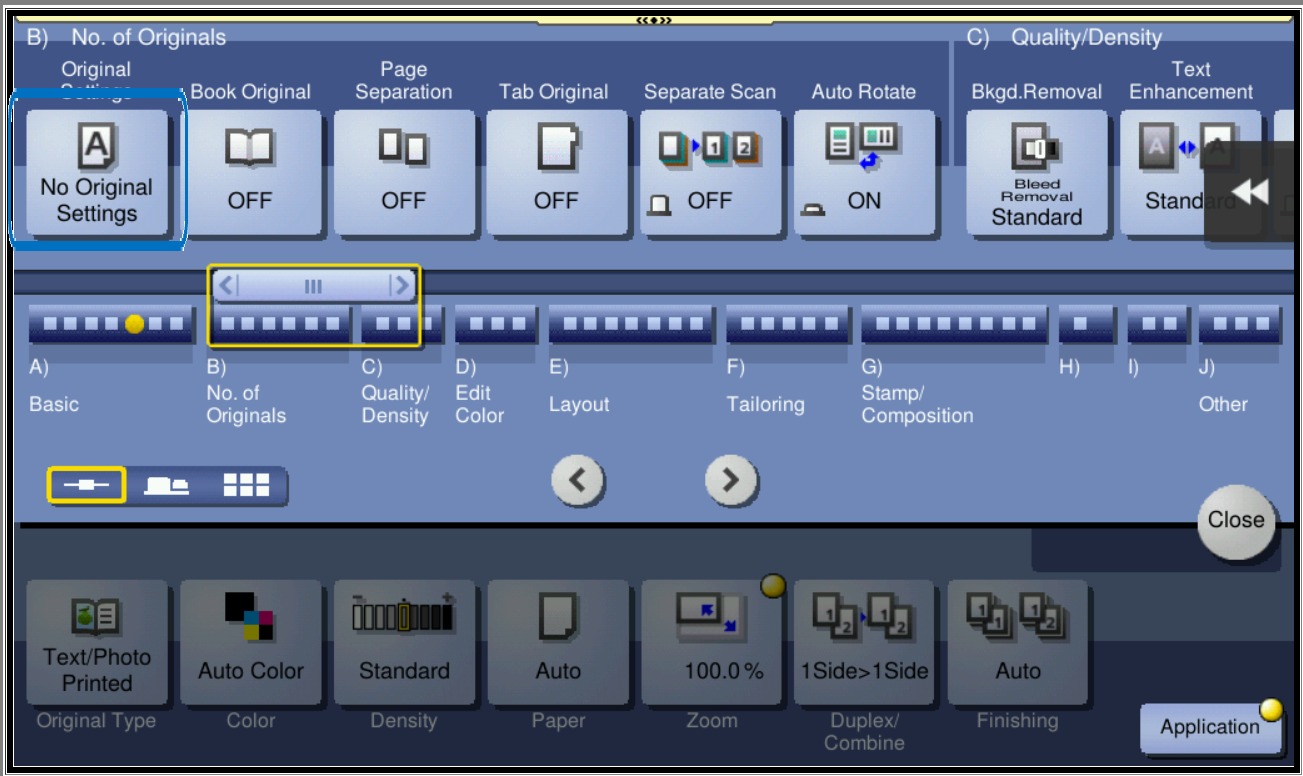
Task: Open the Finishing Auto setting
Action: coord(1018,644)
